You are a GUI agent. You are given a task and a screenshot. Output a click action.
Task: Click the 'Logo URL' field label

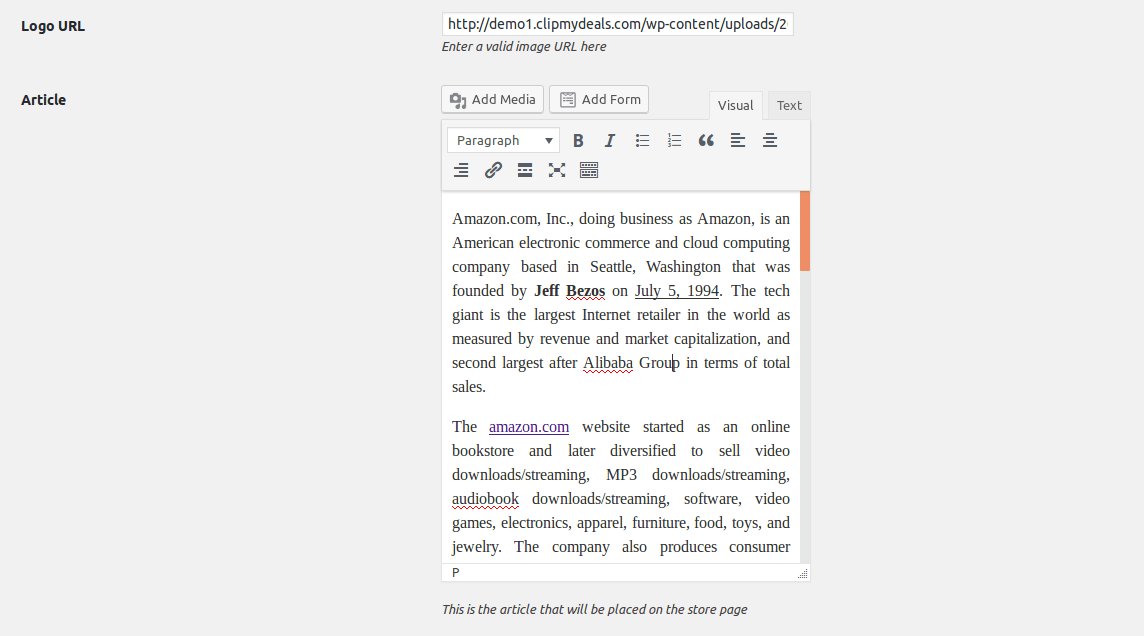click(x=53, y=26)
